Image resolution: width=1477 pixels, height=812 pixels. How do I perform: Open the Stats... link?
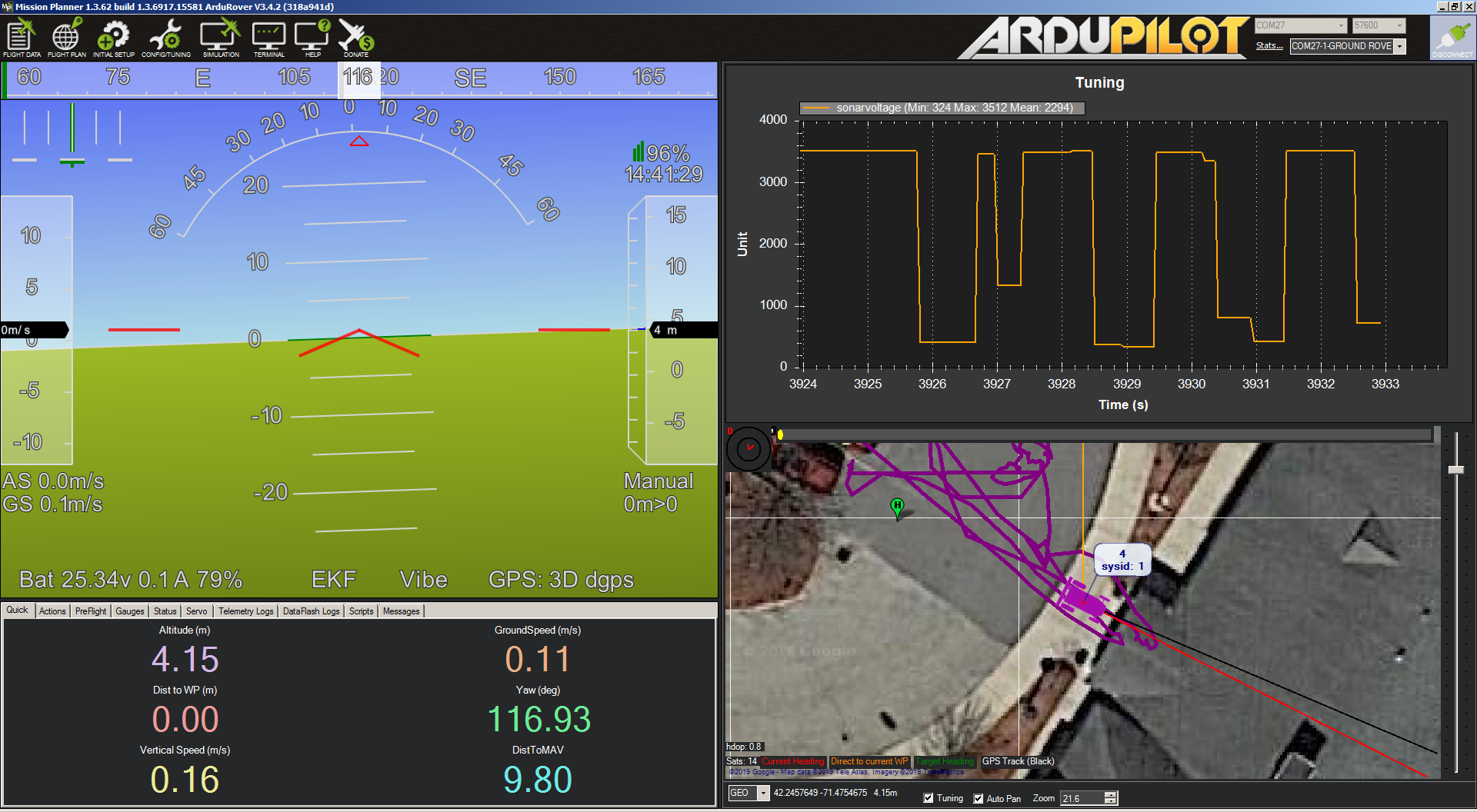(x=1269, y=46)
